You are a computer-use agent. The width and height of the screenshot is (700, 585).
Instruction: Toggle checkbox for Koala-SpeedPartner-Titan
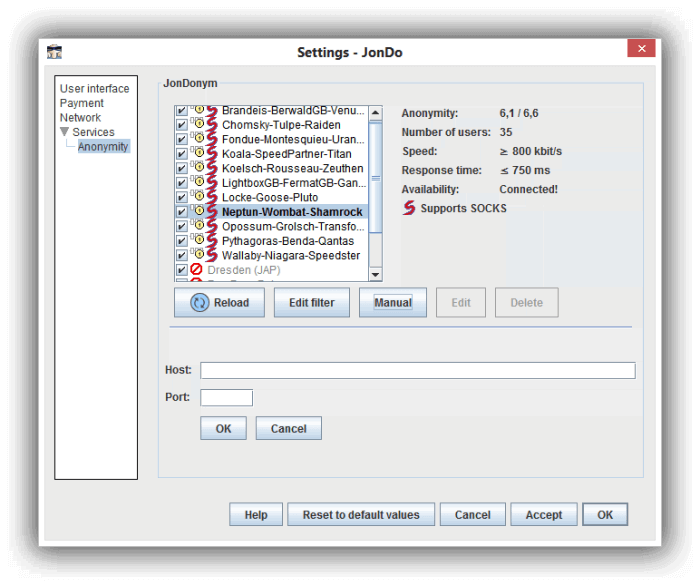point(181,154)
